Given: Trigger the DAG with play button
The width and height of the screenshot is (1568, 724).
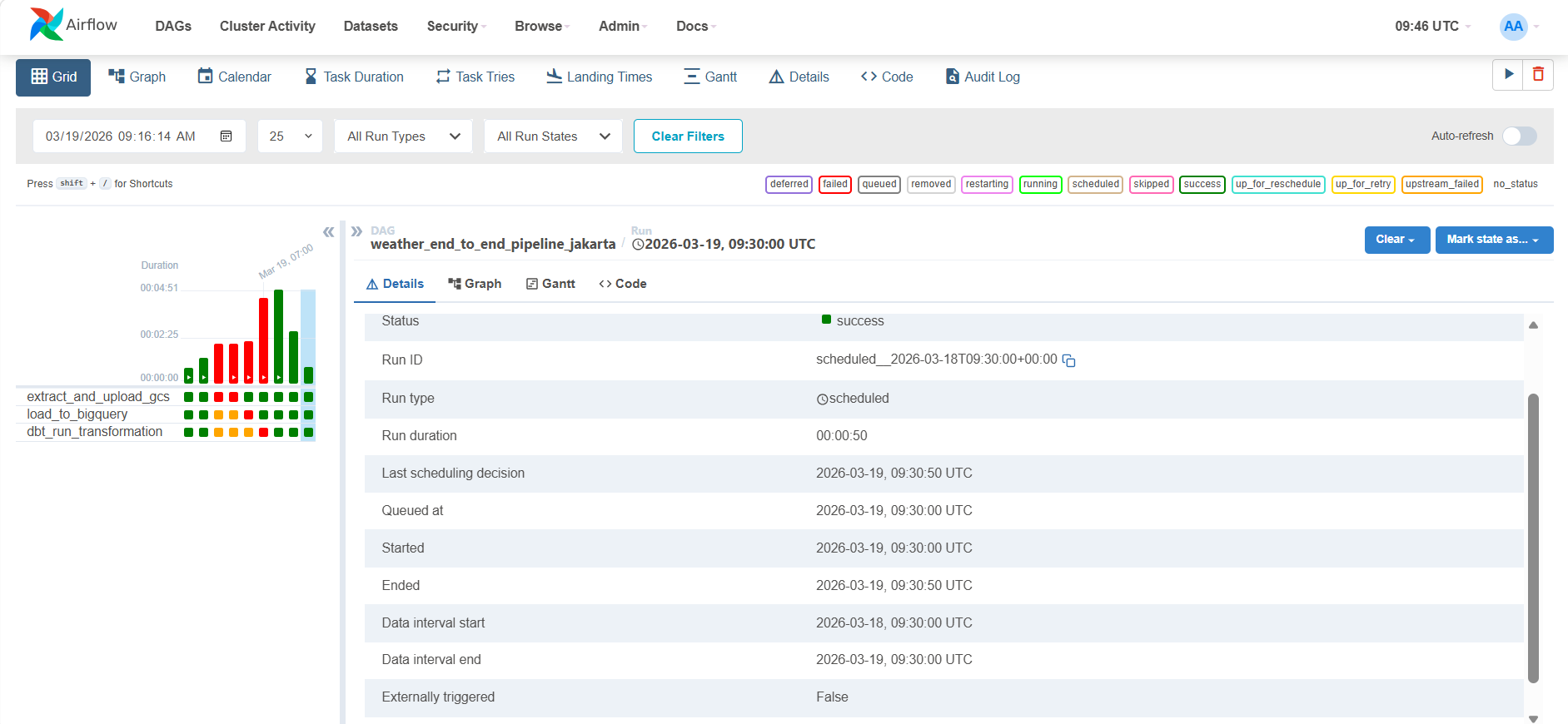Looking at the screenshot, I should (1508, 75).
